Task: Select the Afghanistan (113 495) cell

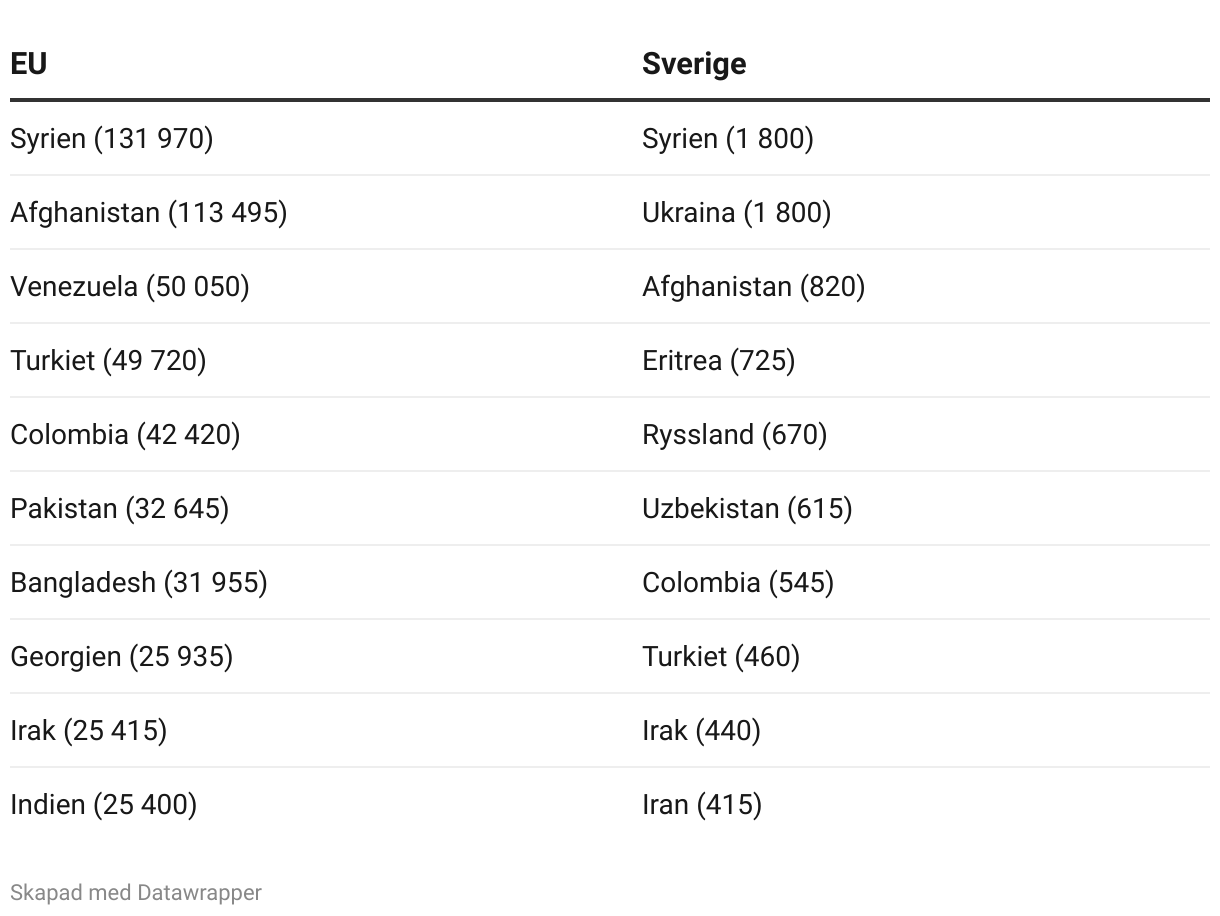Action: 149,212
